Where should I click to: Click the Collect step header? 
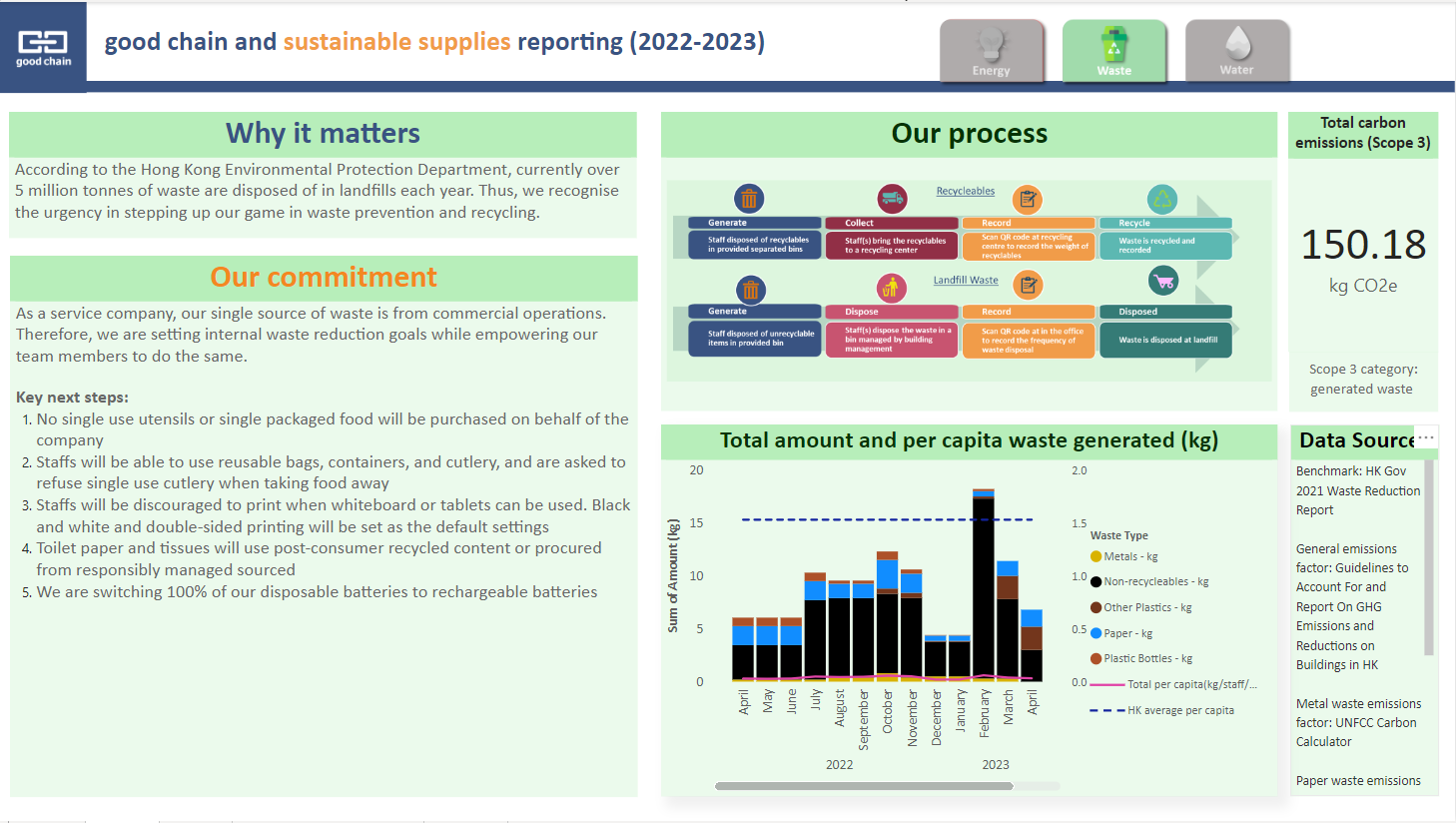892,223
